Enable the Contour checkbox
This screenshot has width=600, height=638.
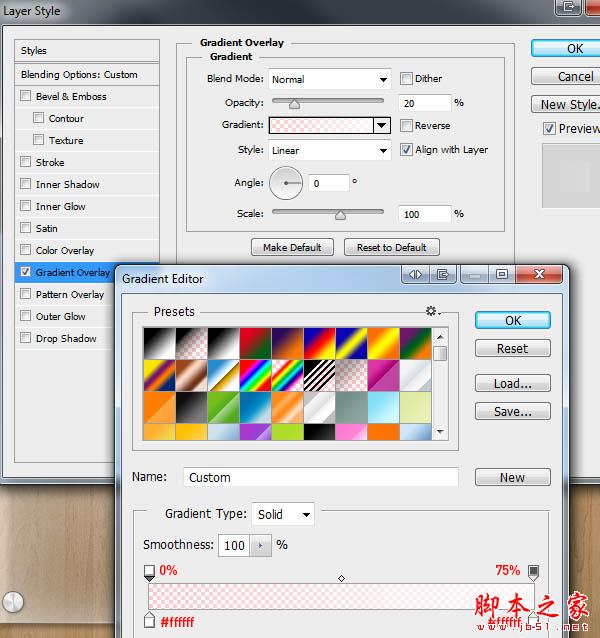pyautogui.click(x=38, y=118)
